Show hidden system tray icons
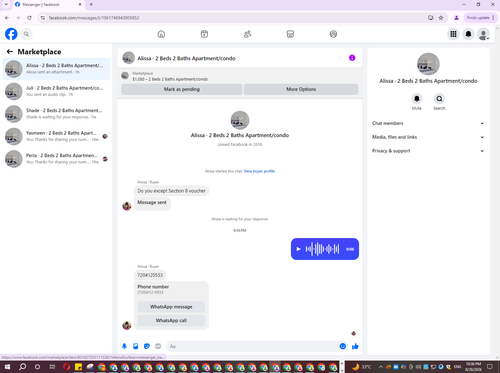The height and width of the screenshot is (373, 500). 381,367
